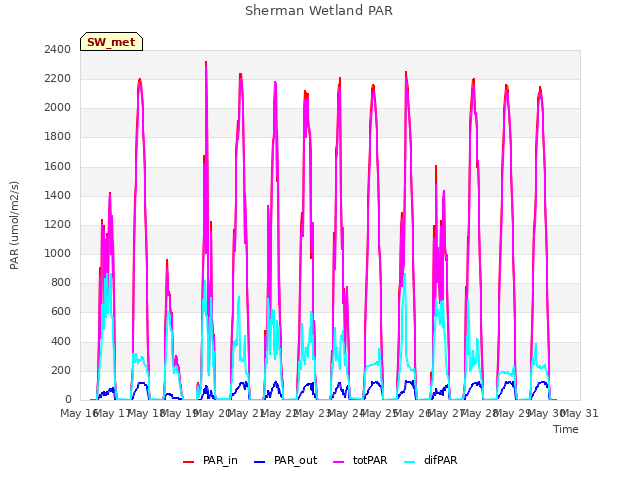Click the chart title Sherman Wetland PAR
This screenshot has height=480, width=640.
319,11
